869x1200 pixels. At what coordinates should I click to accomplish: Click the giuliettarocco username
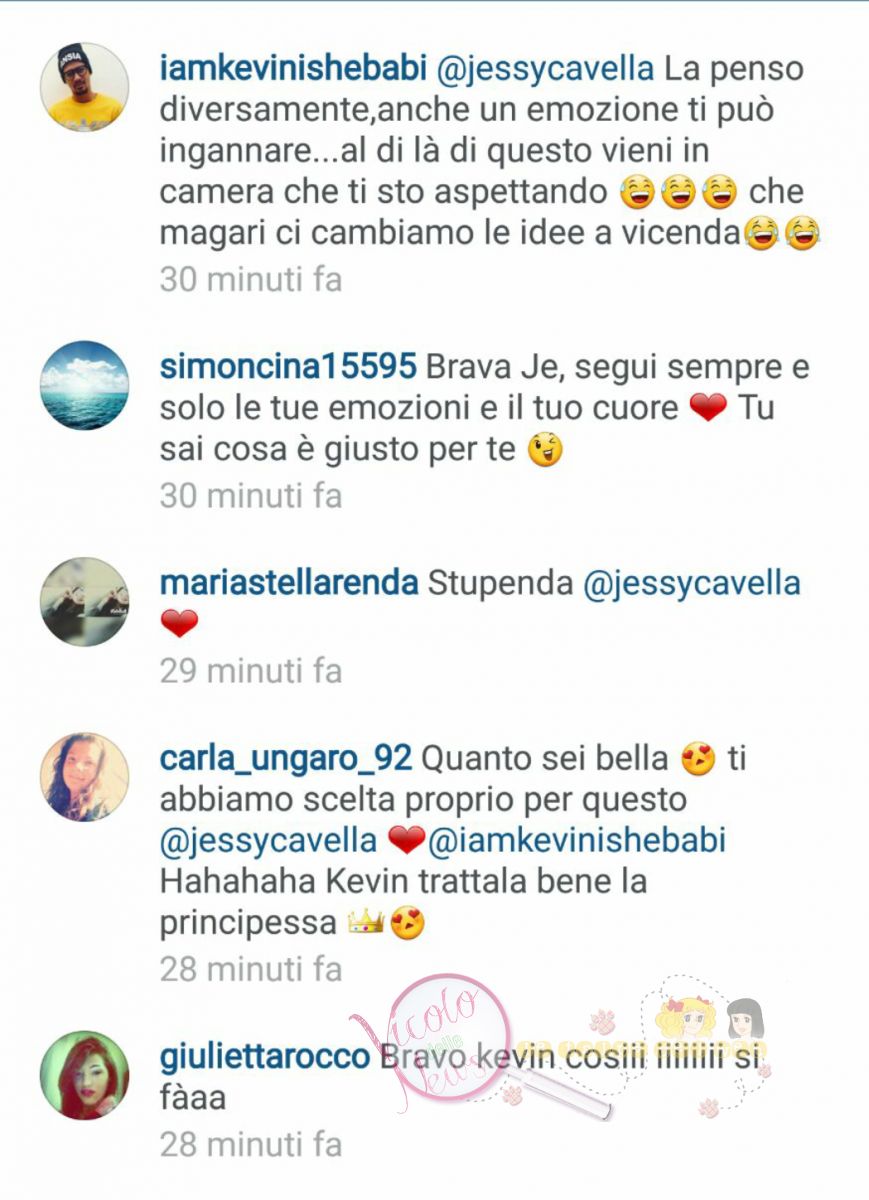tap(265, 1058)
